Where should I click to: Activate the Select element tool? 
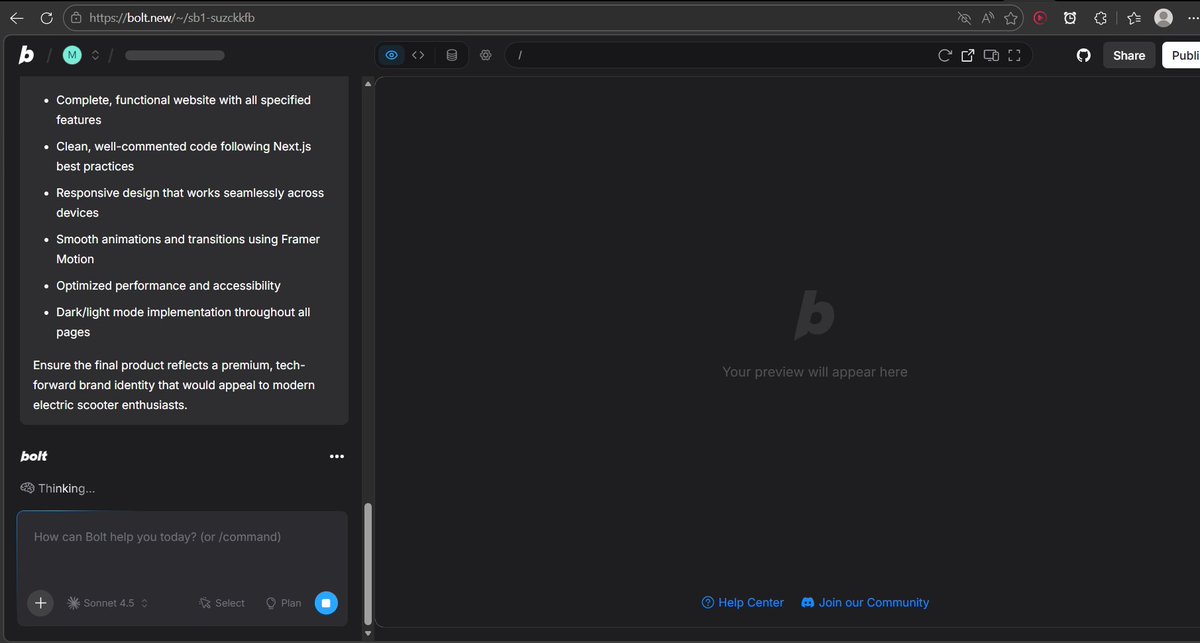coord(221,603)
